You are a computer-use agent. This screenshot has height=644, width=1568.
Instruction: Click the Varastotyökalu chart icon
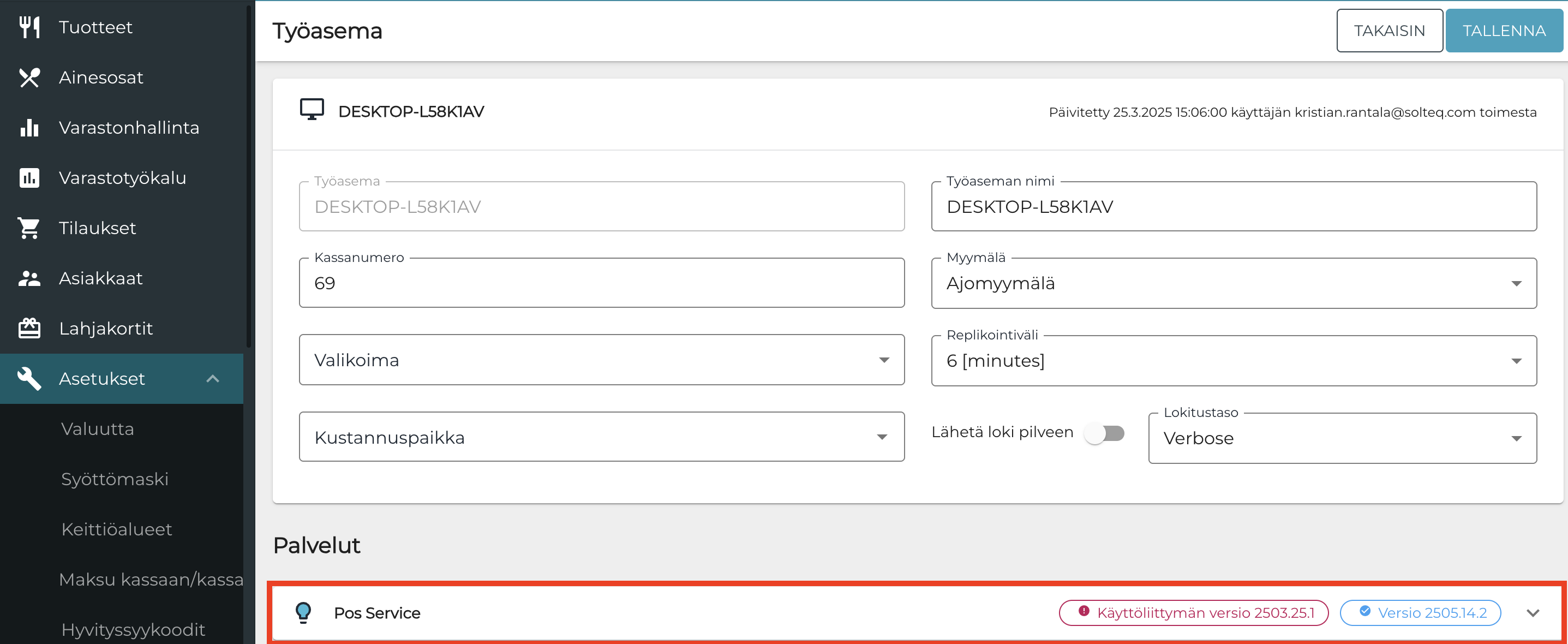[x=29, y=178]
